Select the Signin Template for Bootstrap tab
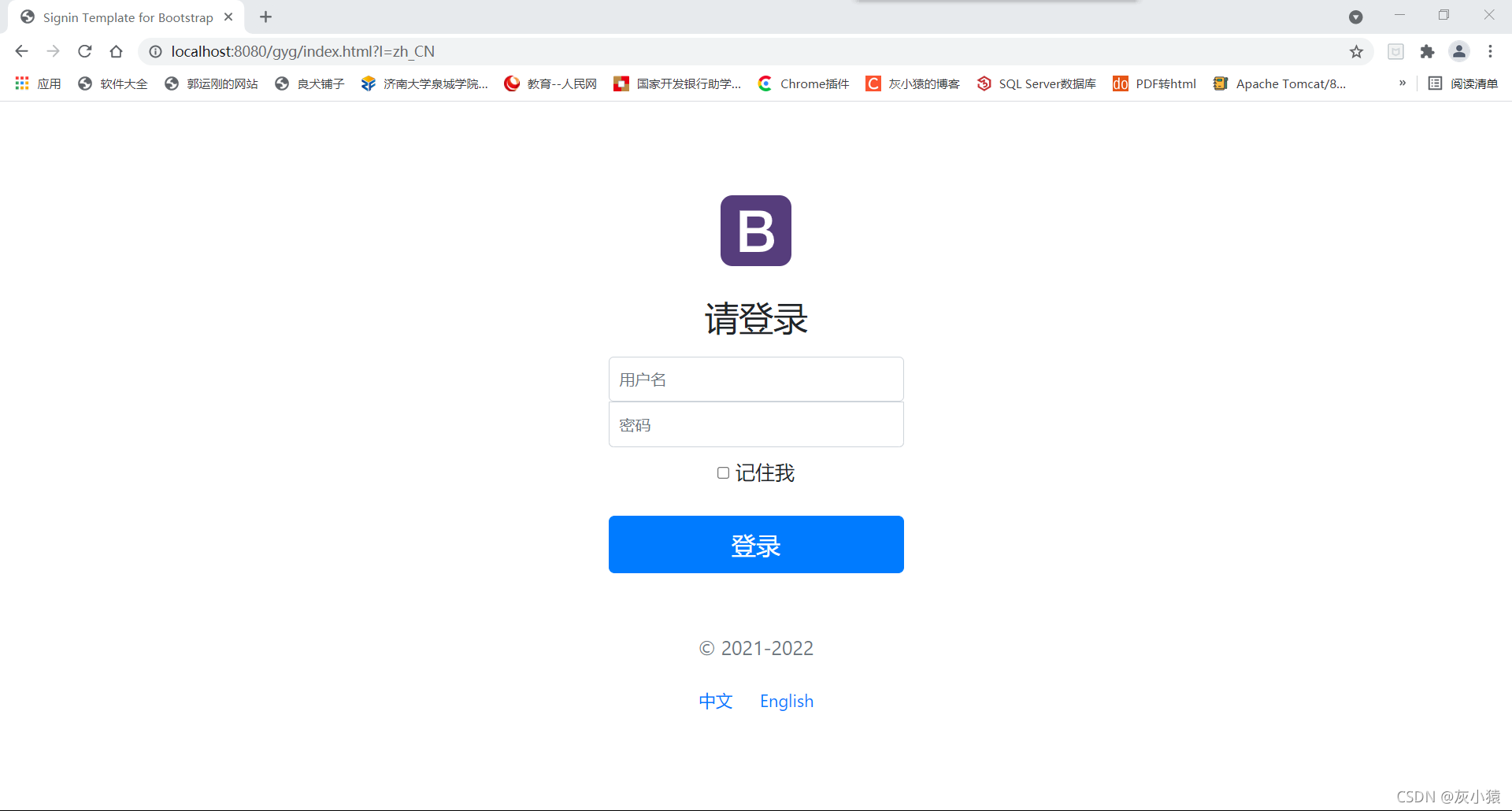 click(128, 17)
